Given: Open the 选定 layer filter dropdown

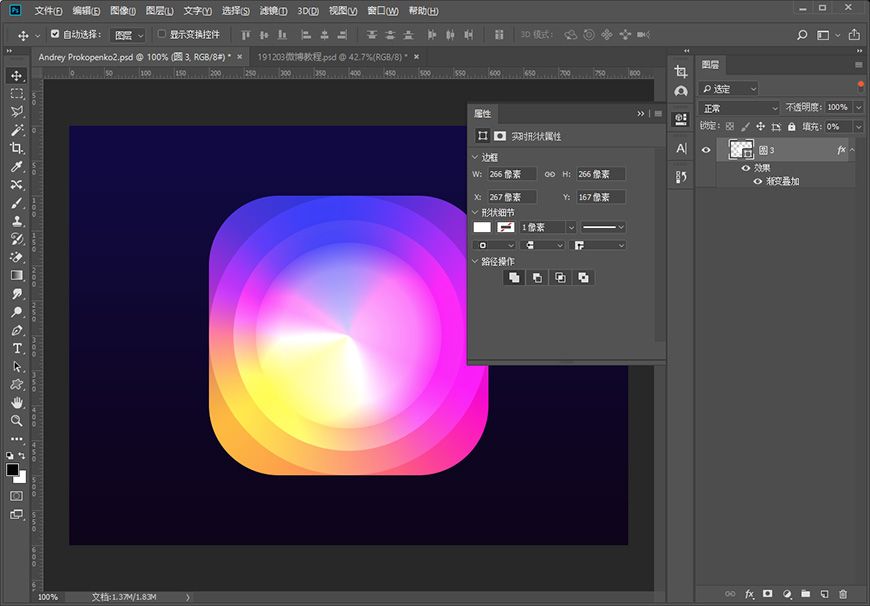Looking at the screenshot, I should pos(729,89).
